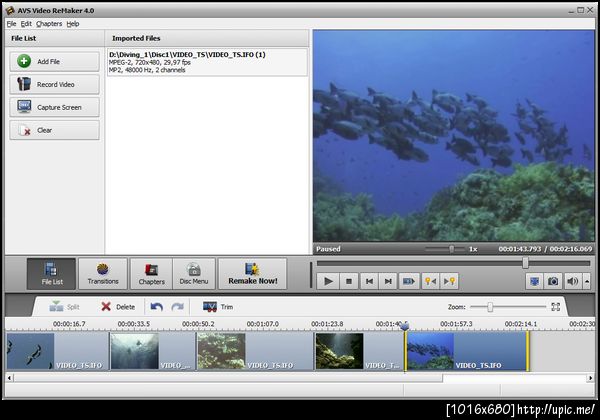600x420 pixels.
Task: Delete the selected clip
Action: coord(118,307)
